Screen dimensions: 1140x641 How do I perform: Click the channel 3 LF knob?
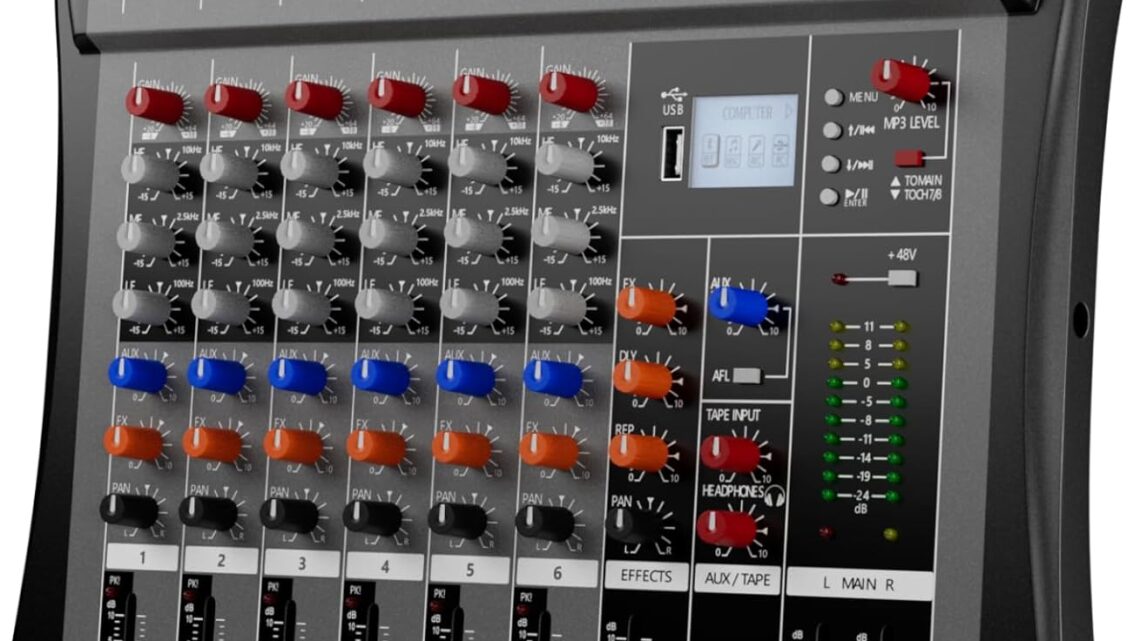[302, 307]
